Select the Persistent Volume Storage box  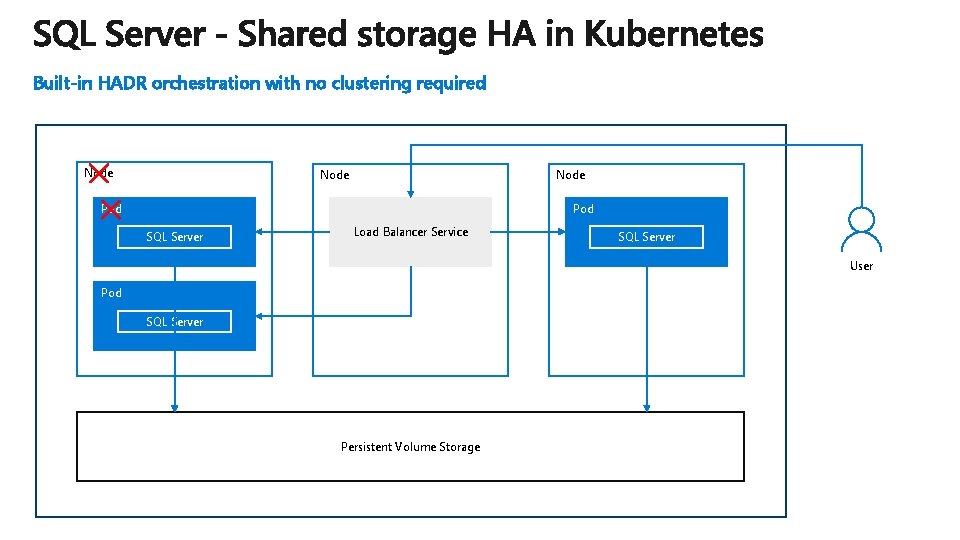coord(410,446)
